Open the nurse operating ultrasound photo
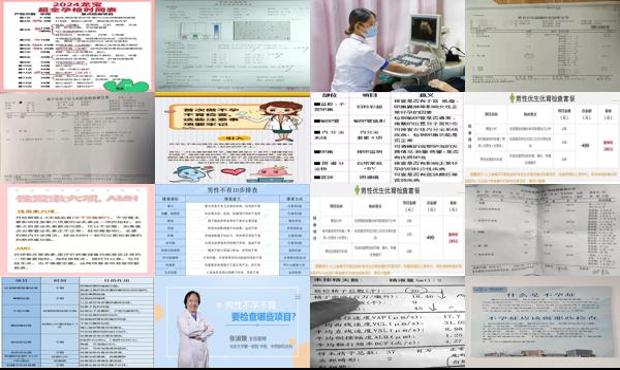Image resolution: width=620 pixels, height=370 pixels. tap(388, 46)
